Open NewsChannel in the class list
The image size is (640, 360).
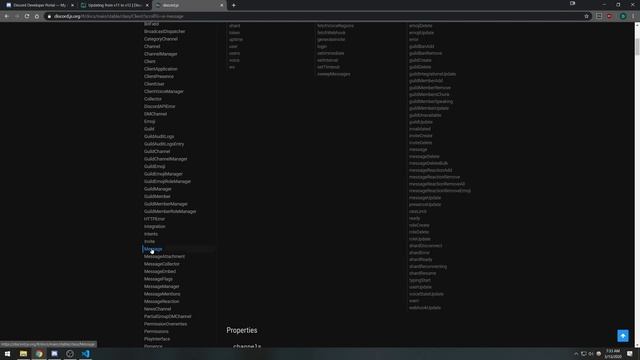point(158,309)
